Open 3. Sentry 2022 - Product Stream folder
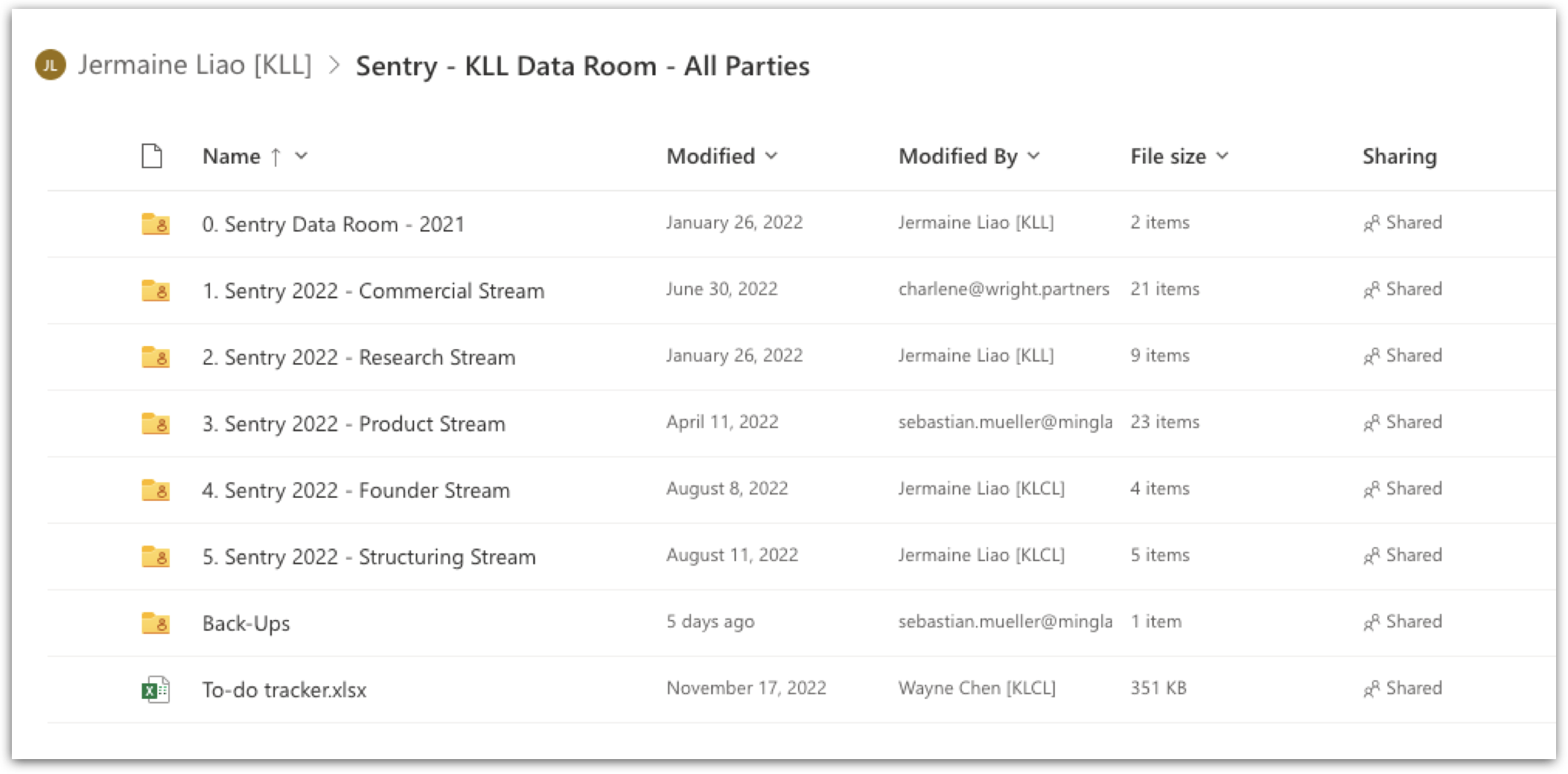 pyautogui.click(x=354, y=423)
